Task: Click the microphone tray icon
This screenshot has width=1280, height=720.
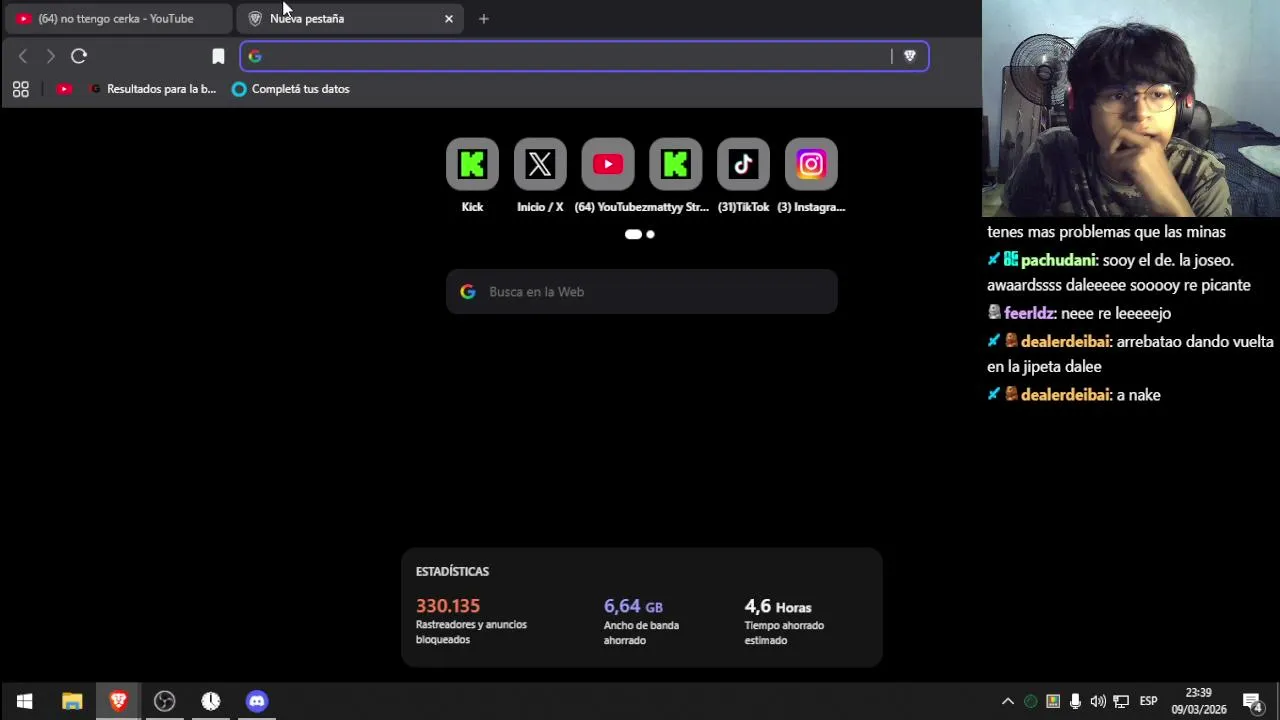Action: coord(1075,701)
